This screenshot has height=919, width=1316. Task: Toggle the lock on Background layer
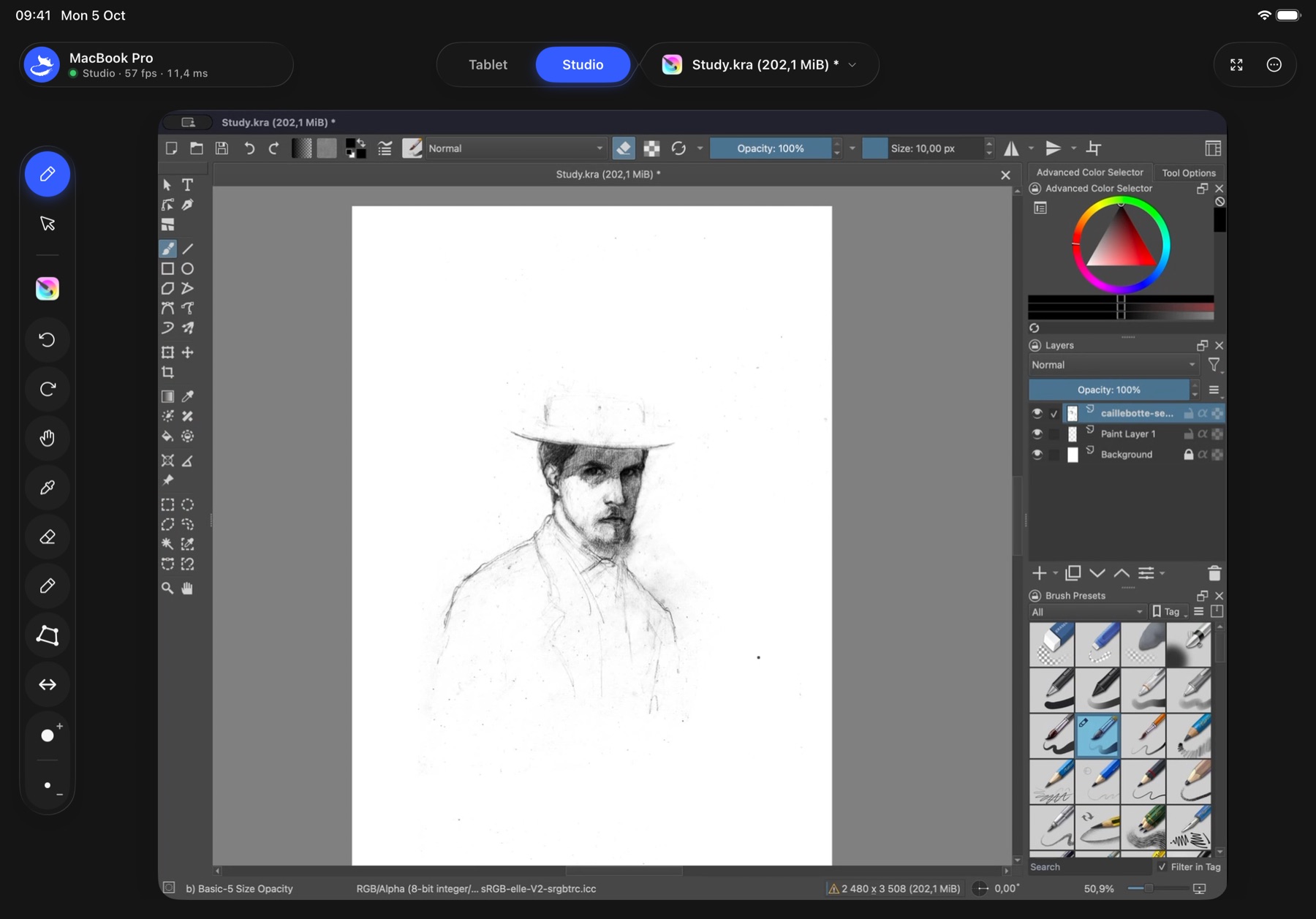pos(1188,454)
